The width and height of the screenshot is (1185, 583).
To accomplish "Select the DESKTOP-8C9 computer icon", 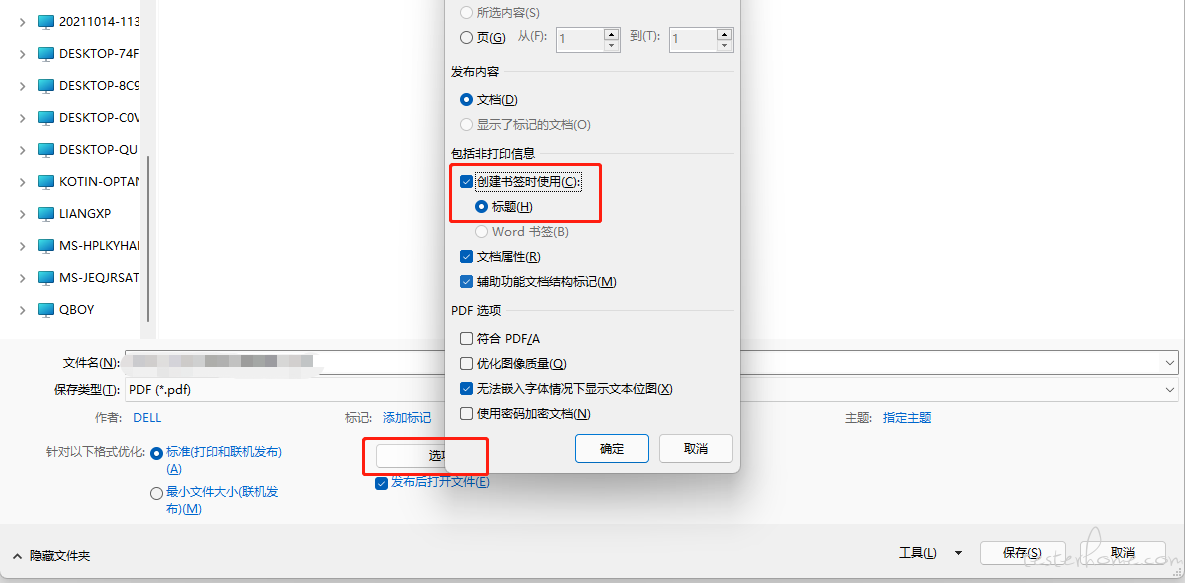I will pos(46,85).
